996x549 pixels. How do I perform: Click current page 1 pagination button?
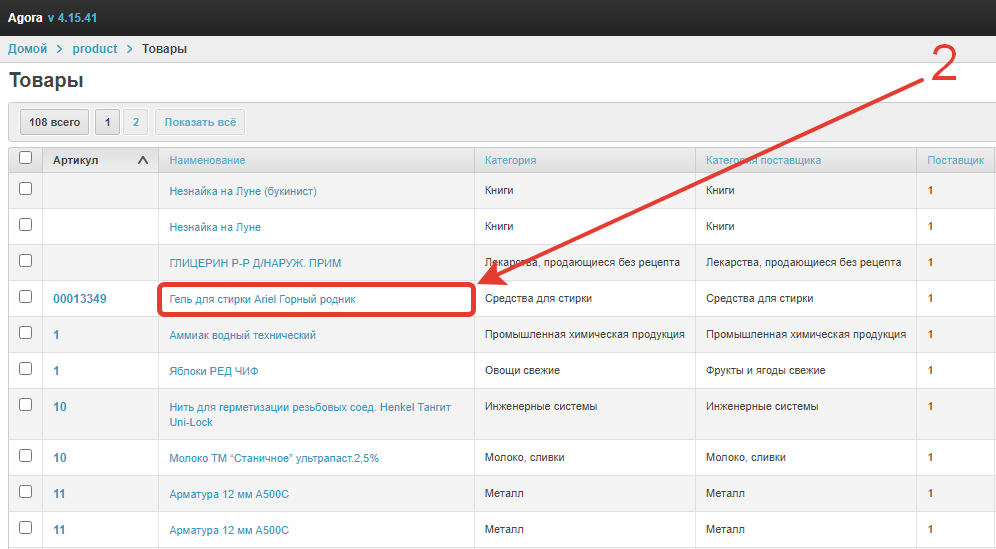click(x=108, y=123)
